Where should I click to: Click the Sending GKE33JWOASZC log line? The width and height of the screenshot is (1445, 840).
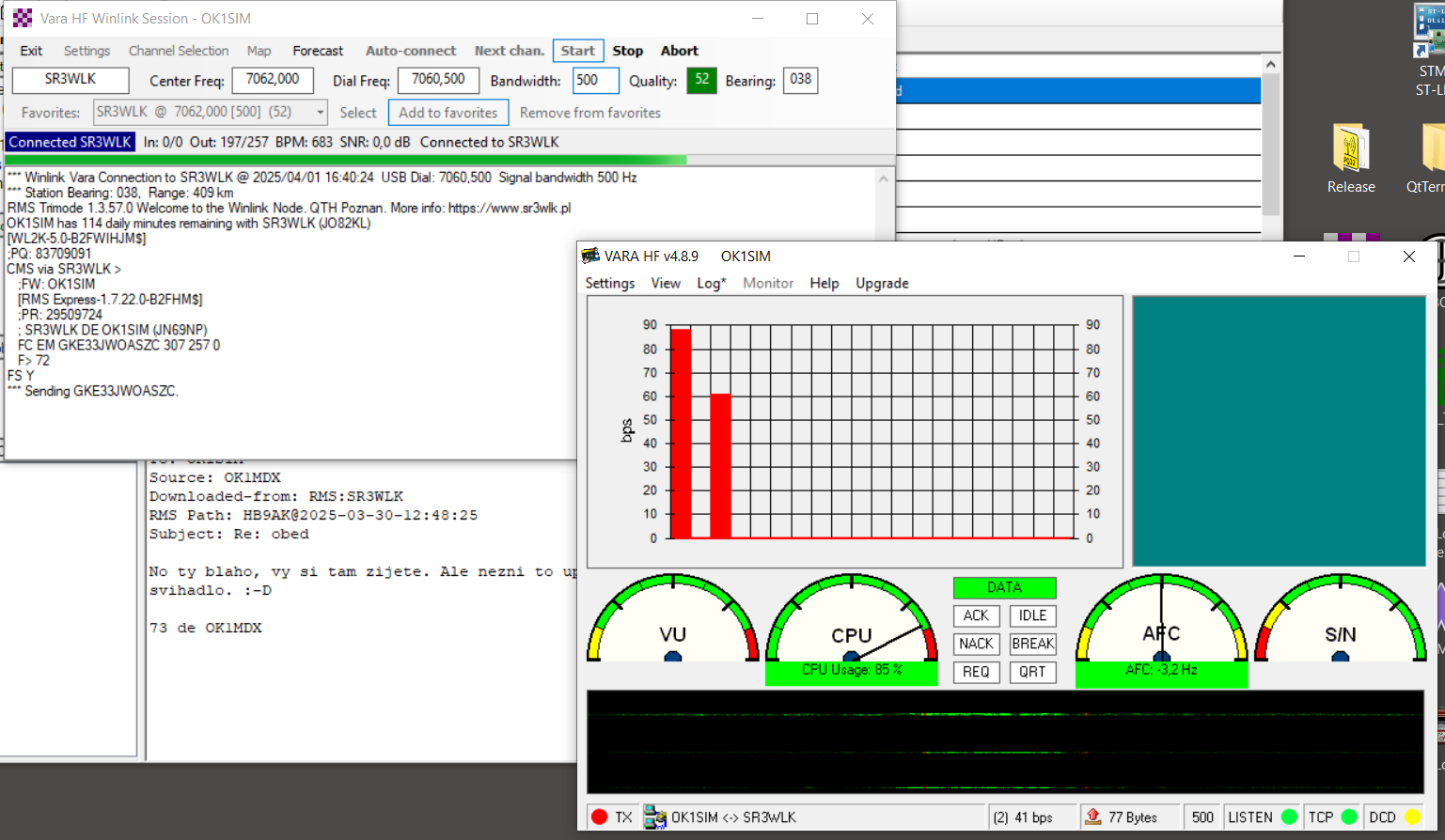pyautogui.click(x=92, y=391)
